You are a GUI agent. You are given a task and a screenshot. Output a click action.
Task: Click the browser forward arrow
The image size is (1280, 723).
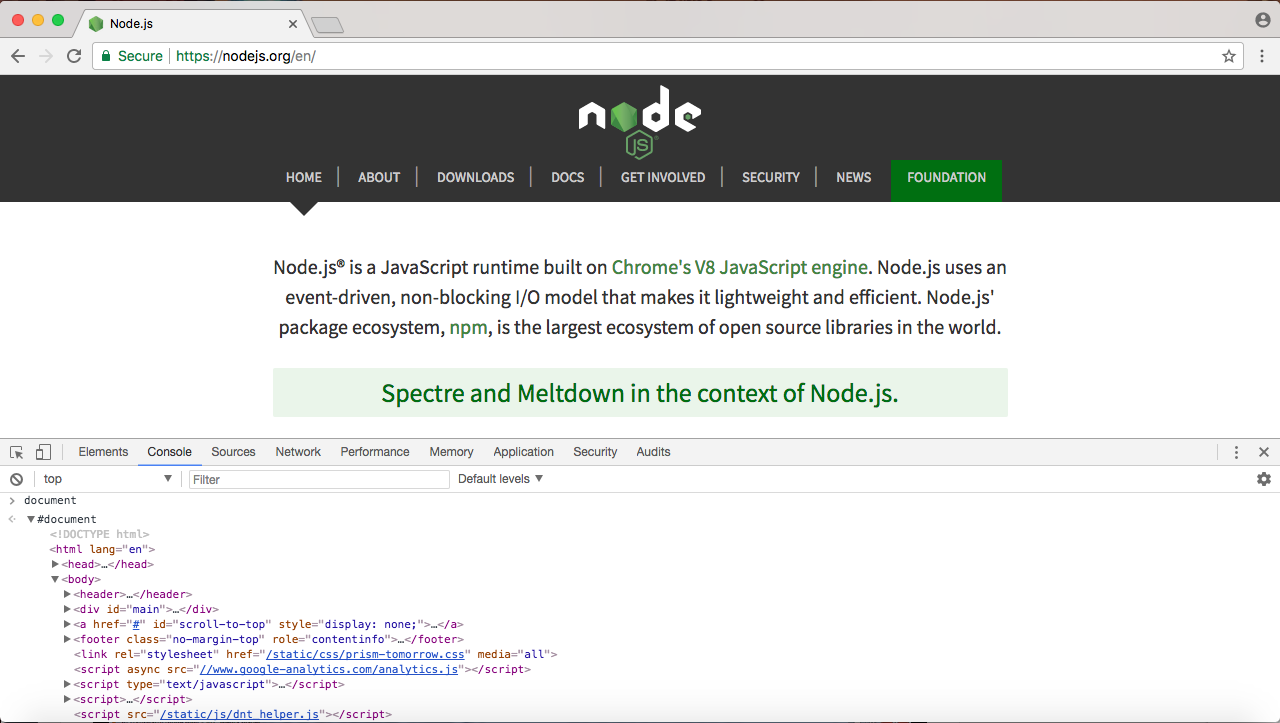(x=46, y=56)
